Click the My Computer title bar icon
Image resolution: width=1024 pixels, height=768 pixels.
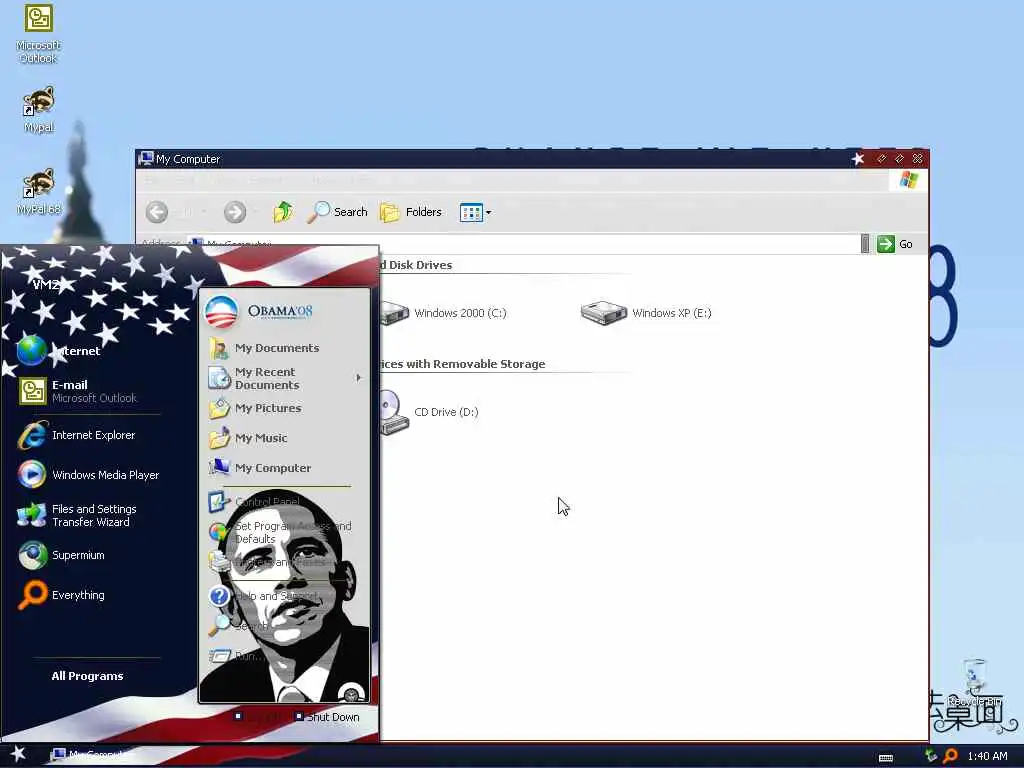146,158
